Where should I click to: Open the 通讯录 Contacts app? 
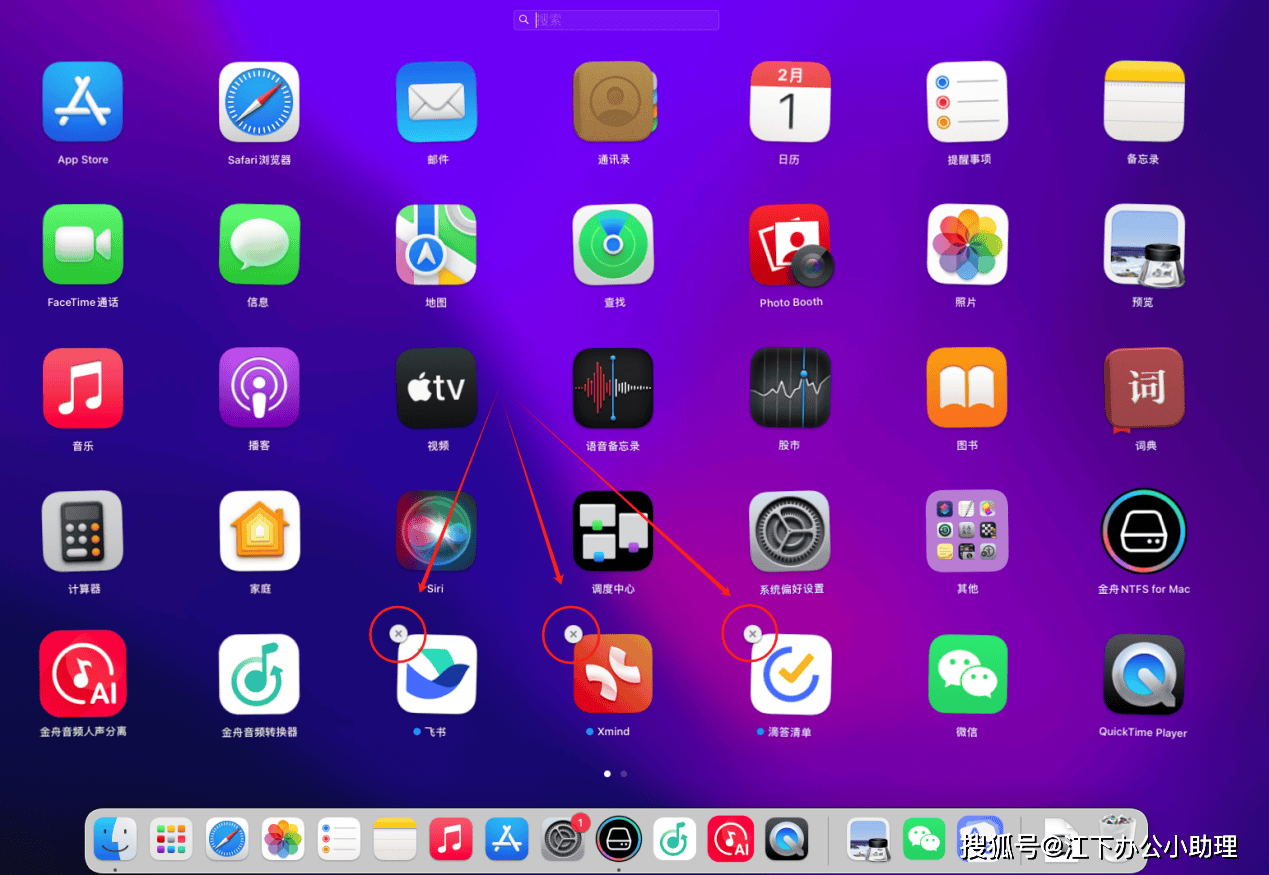click(614, 102)
